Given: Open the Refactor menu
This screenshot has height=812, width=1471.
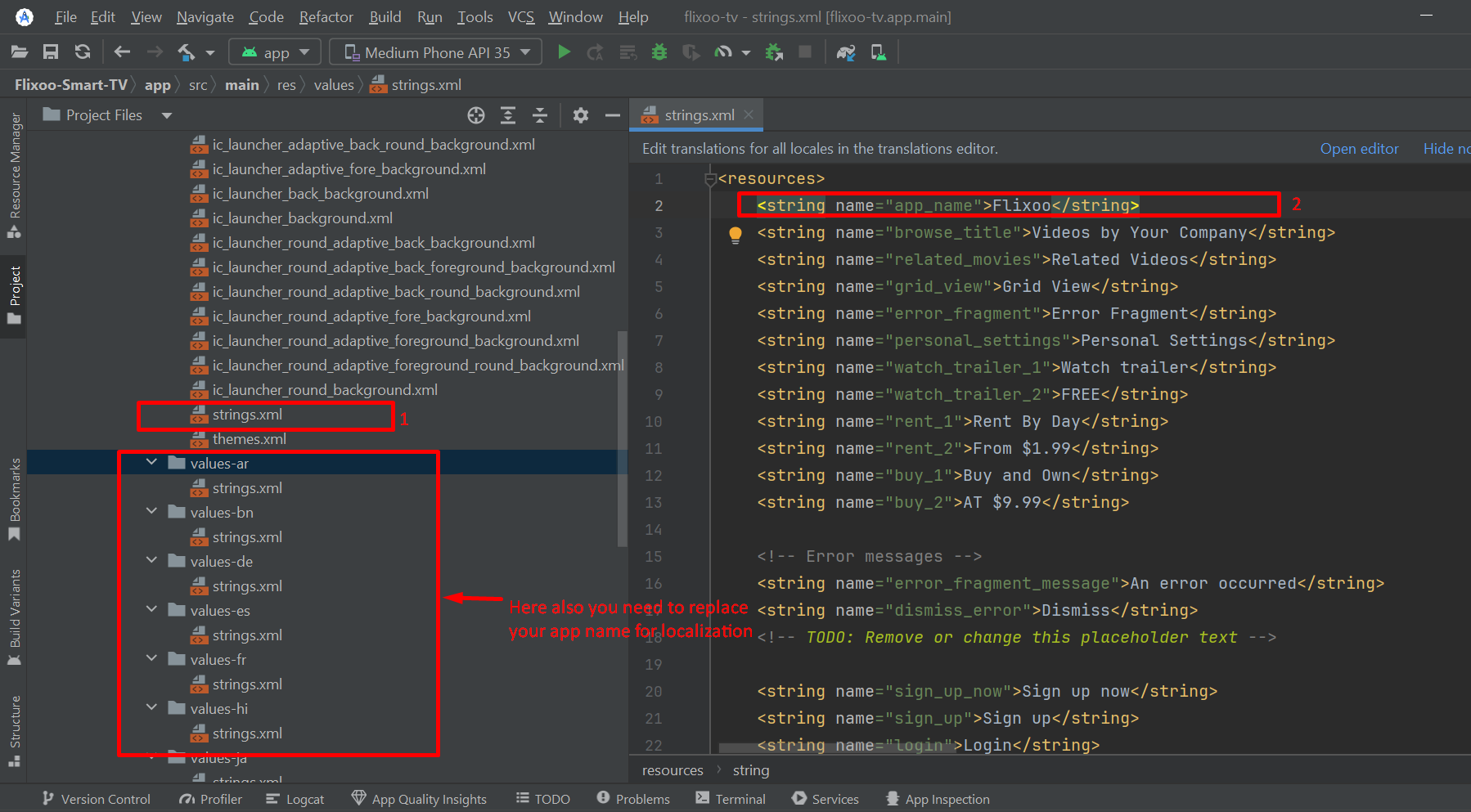Looking at the screenshot, I should (x=326, y=17).
